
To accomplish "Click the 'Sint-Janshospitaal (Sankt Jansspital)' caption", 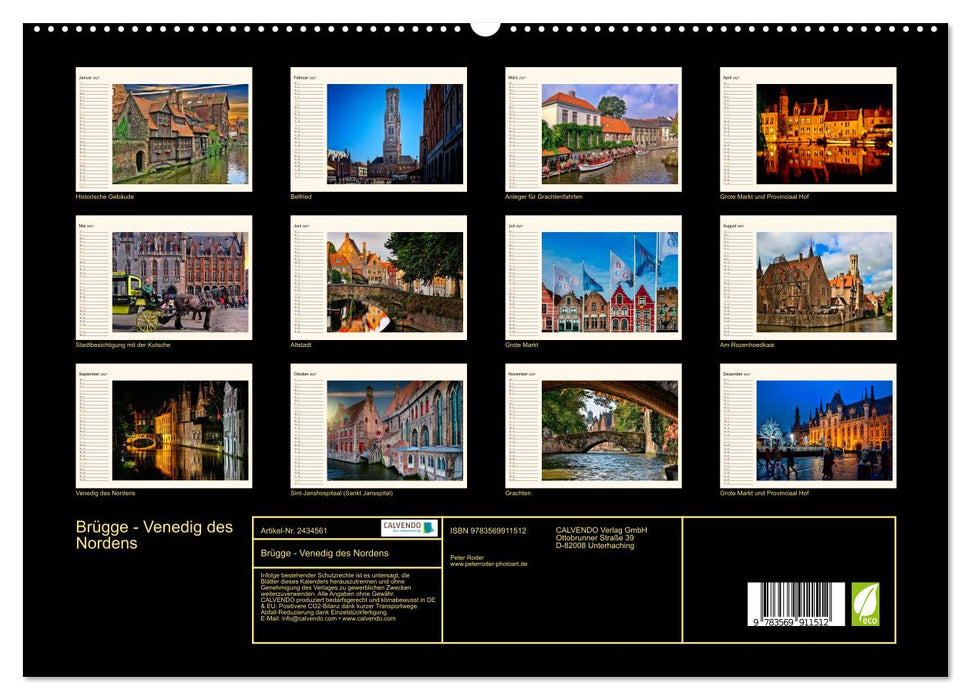I will (x=342, y=493).
